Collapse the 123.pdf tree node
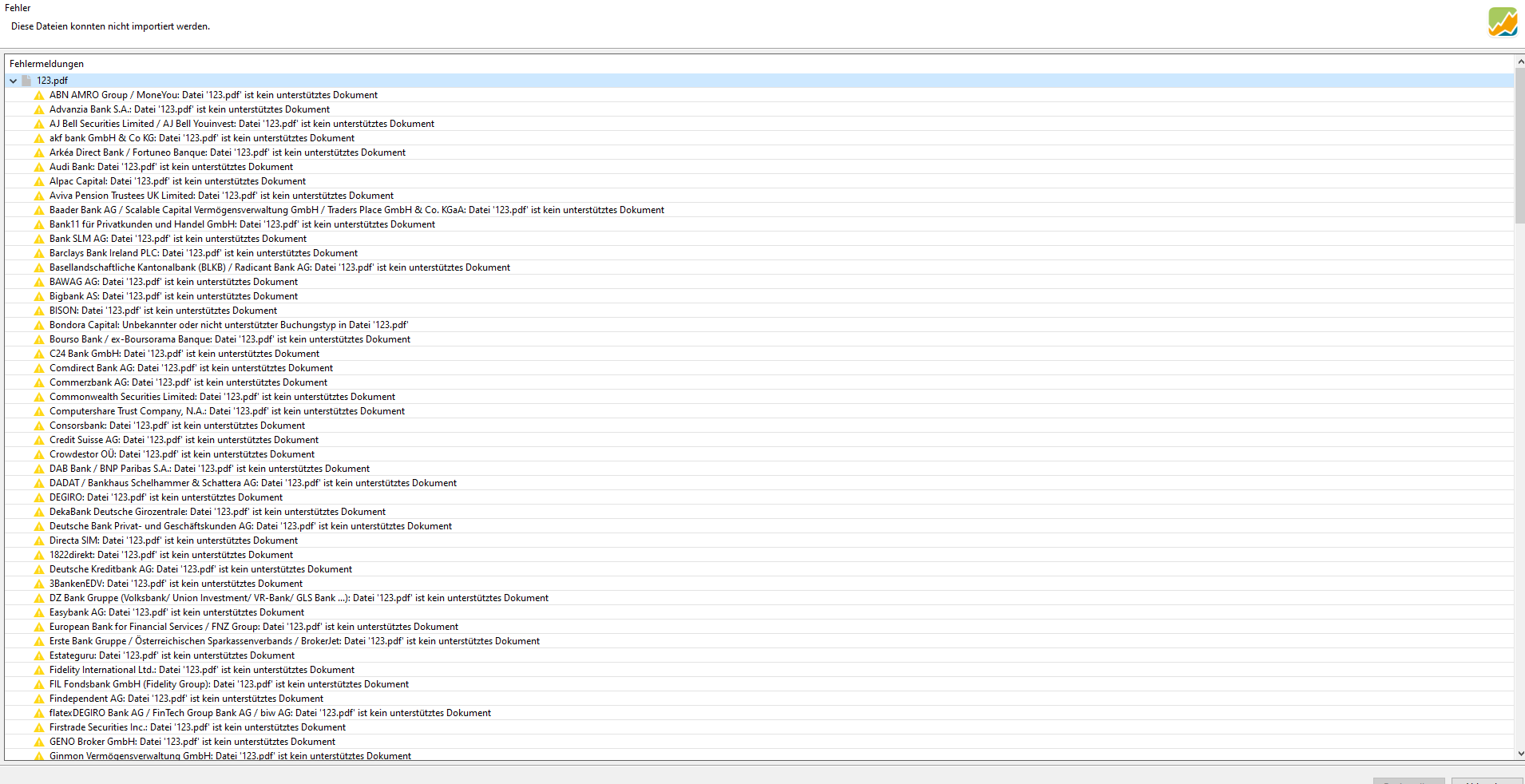Viewport: 1525px width, 784px height. [14, 81]
